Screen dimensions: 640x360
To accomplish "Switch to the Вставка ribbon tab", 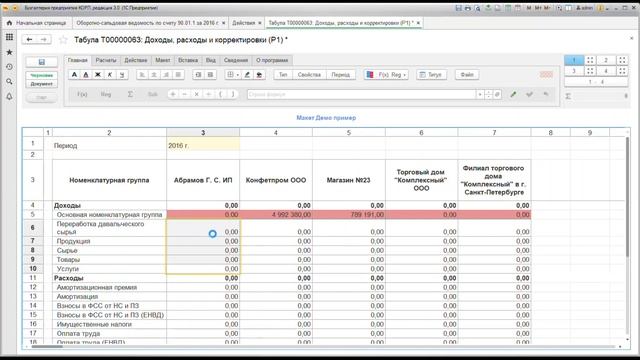I will [x=188, y=60].
